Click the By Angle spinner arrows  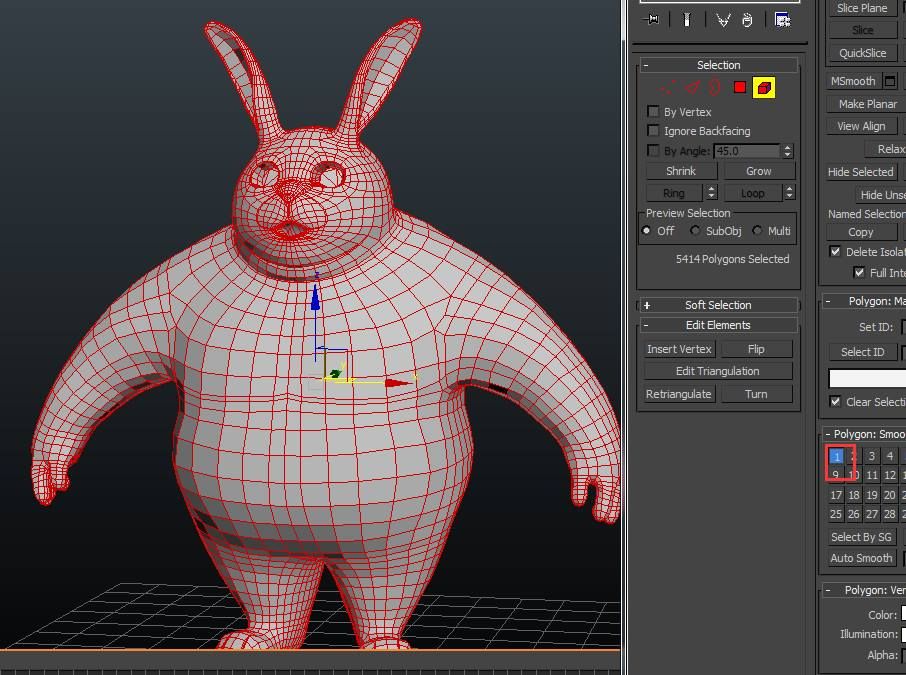click(x=787, y=151)
